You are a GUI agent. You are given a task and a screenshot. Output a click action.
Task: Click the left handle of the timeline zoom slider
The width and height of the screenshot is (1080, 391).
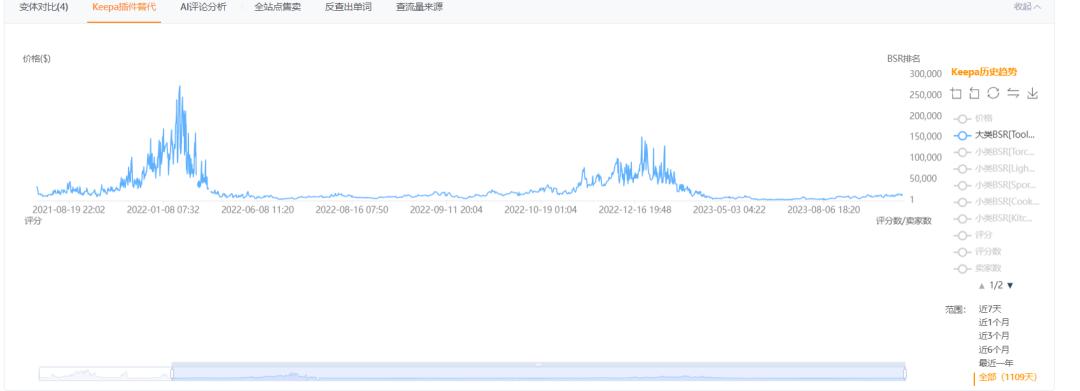tap(172, 373)
